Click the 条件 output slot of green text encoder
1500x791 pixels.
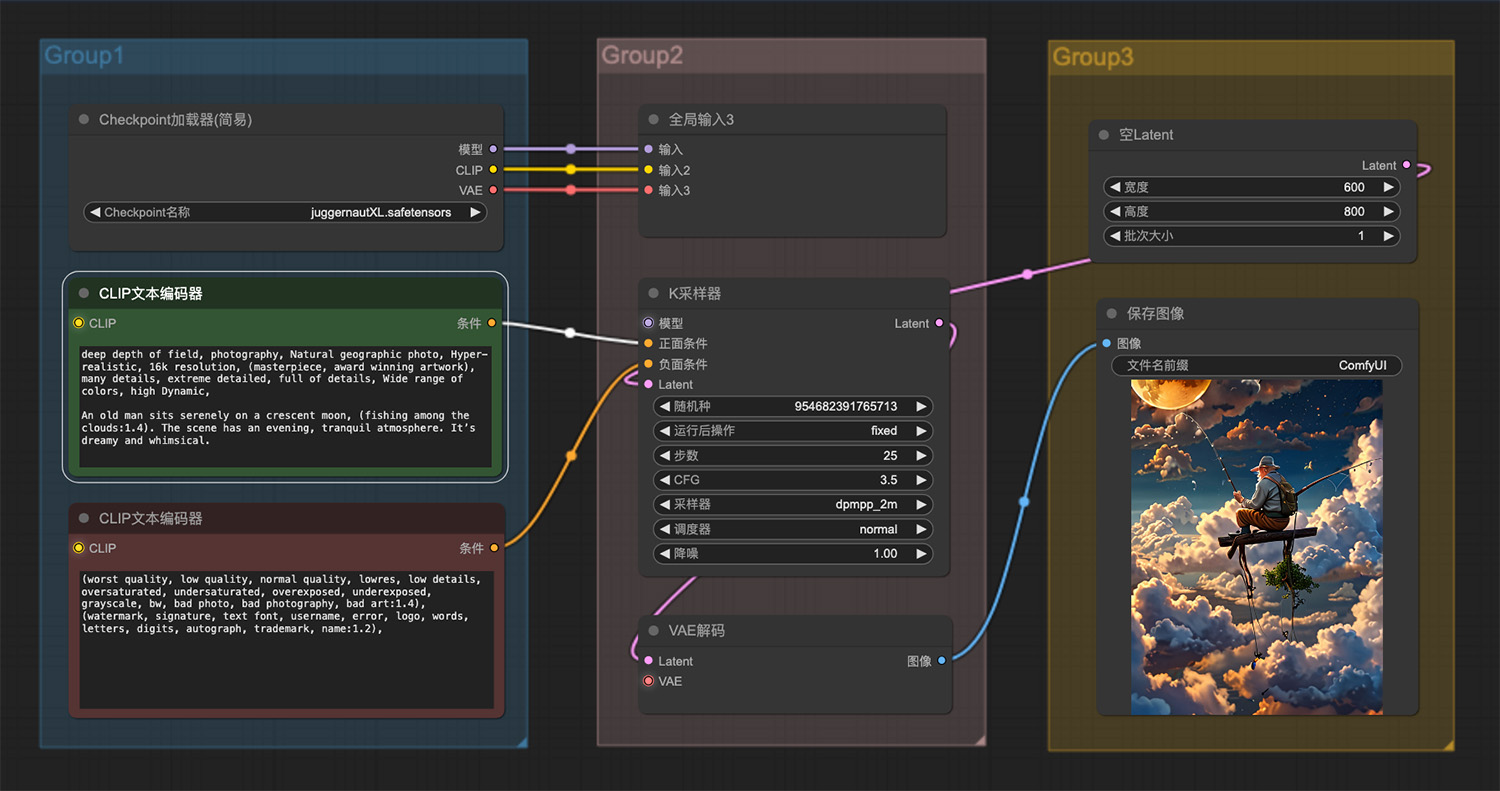pyautogui.click(x=492, y=323)
